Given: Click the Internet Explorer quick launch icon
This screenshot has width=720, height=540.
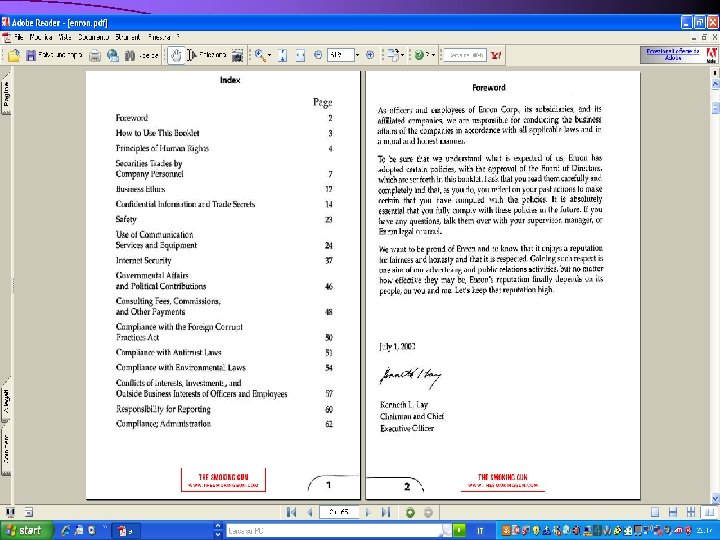Looking at the screenshot, I should tap(65, 531).
